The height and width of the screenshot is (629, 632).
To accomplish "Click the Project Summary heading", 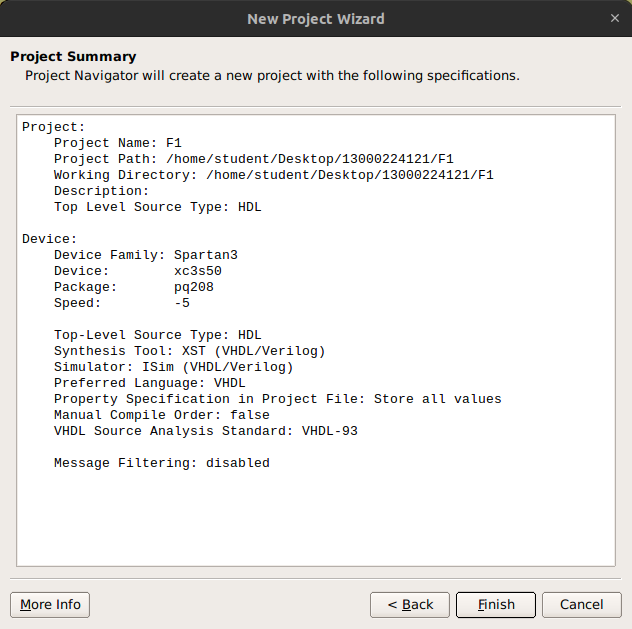I will pos(73,56).
